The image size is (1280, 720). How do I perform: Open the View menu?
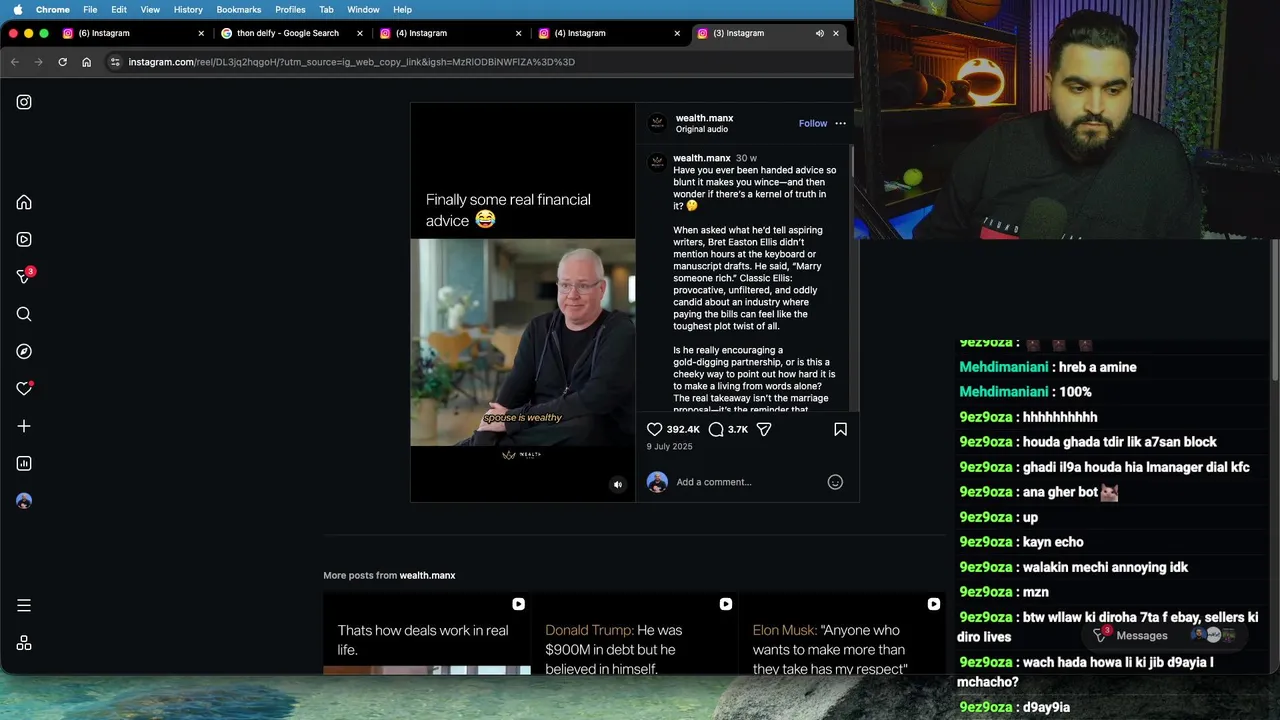[150, 9]
